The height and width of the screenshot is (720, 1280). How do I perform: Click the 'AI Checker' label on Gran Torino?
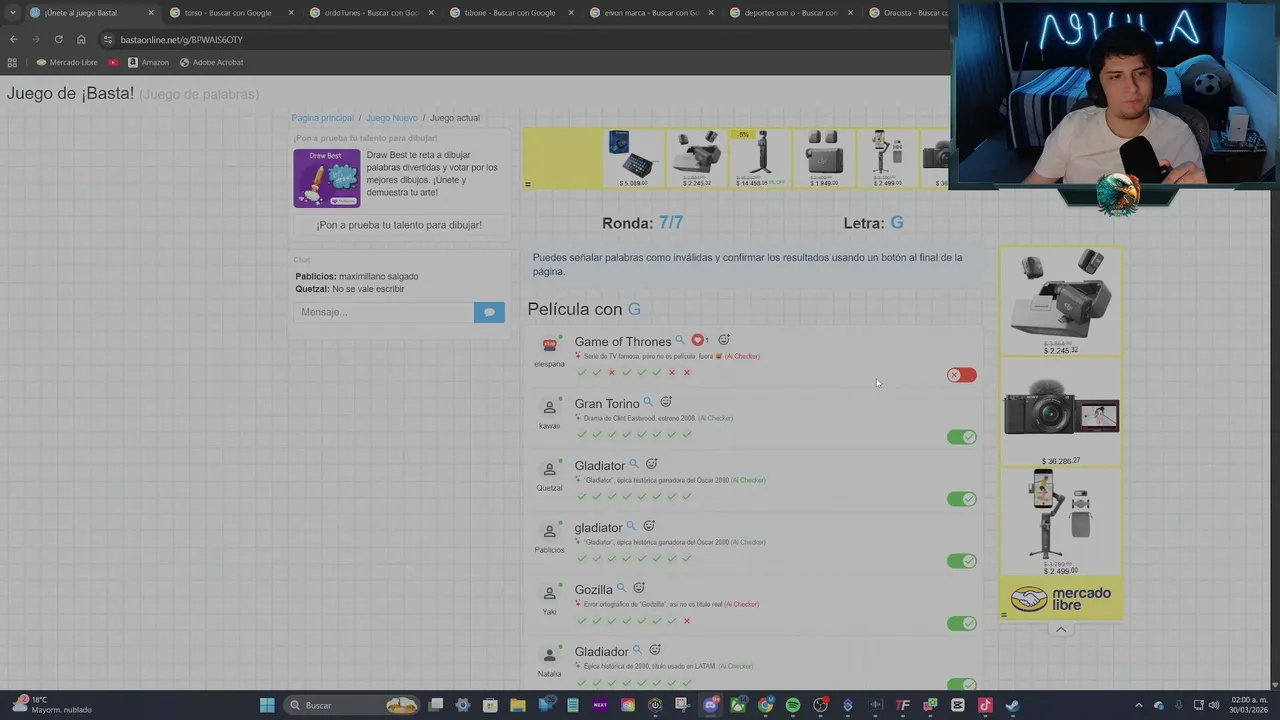tap(716, 418)
